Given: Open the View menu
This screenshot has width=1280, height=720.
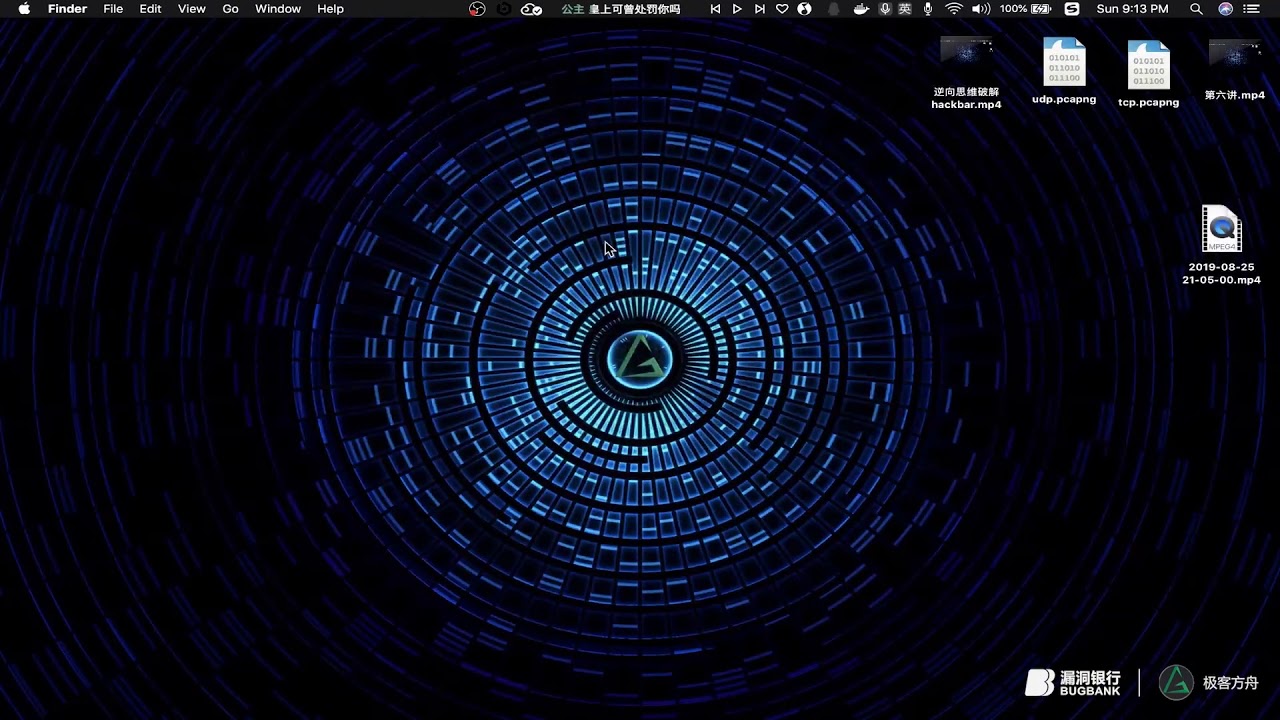Looking at the screenshot, I should coord(191,9).
